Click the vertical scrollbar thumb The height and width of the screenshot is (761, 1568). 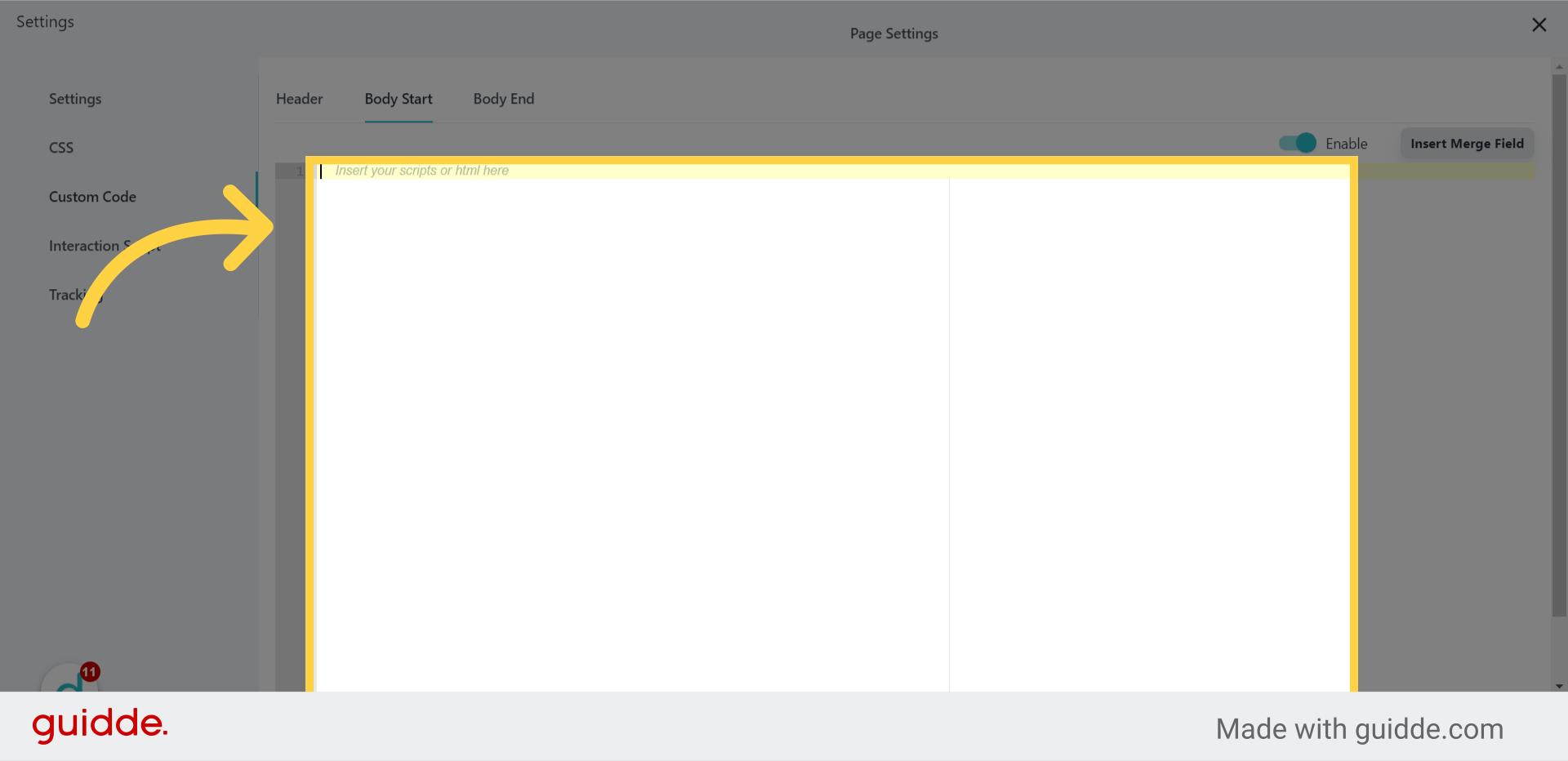point(1559,343)
